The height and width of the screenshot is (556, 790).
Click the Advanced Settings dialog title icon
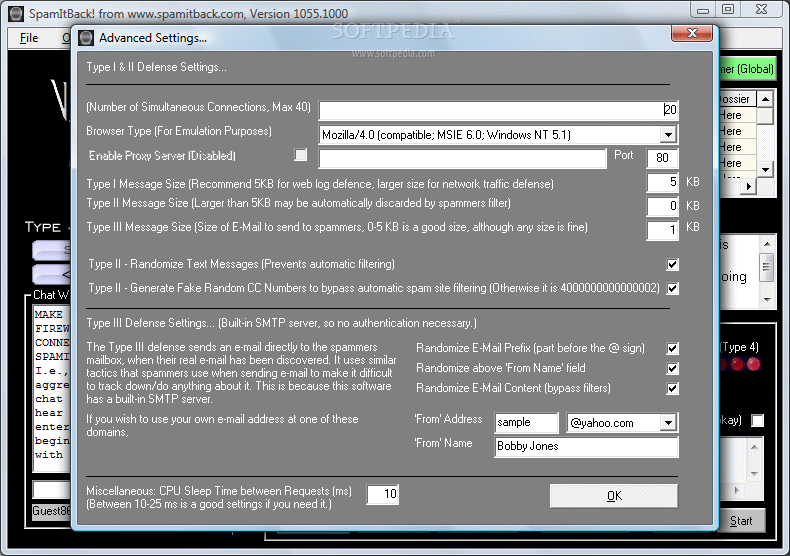[x=86, y=38]
